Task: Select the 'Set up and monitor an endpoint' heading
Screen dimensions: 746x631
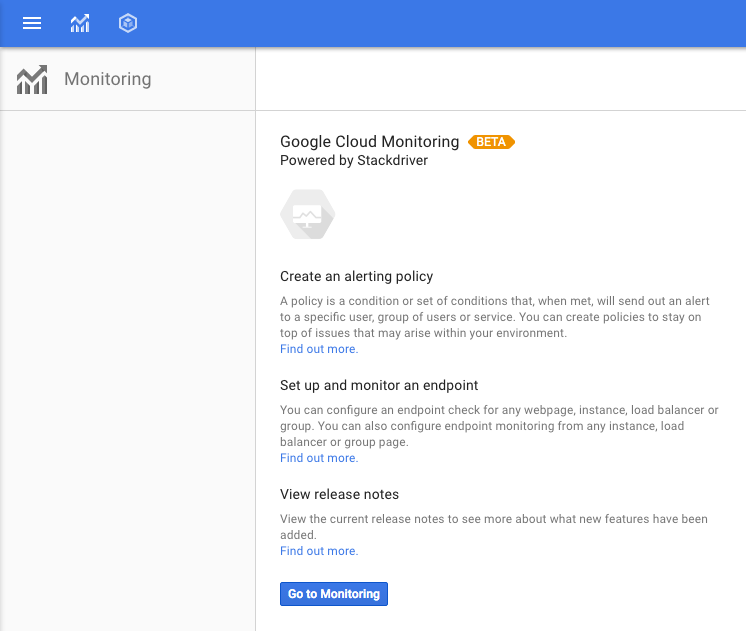Action: click(x=379, y=385)
